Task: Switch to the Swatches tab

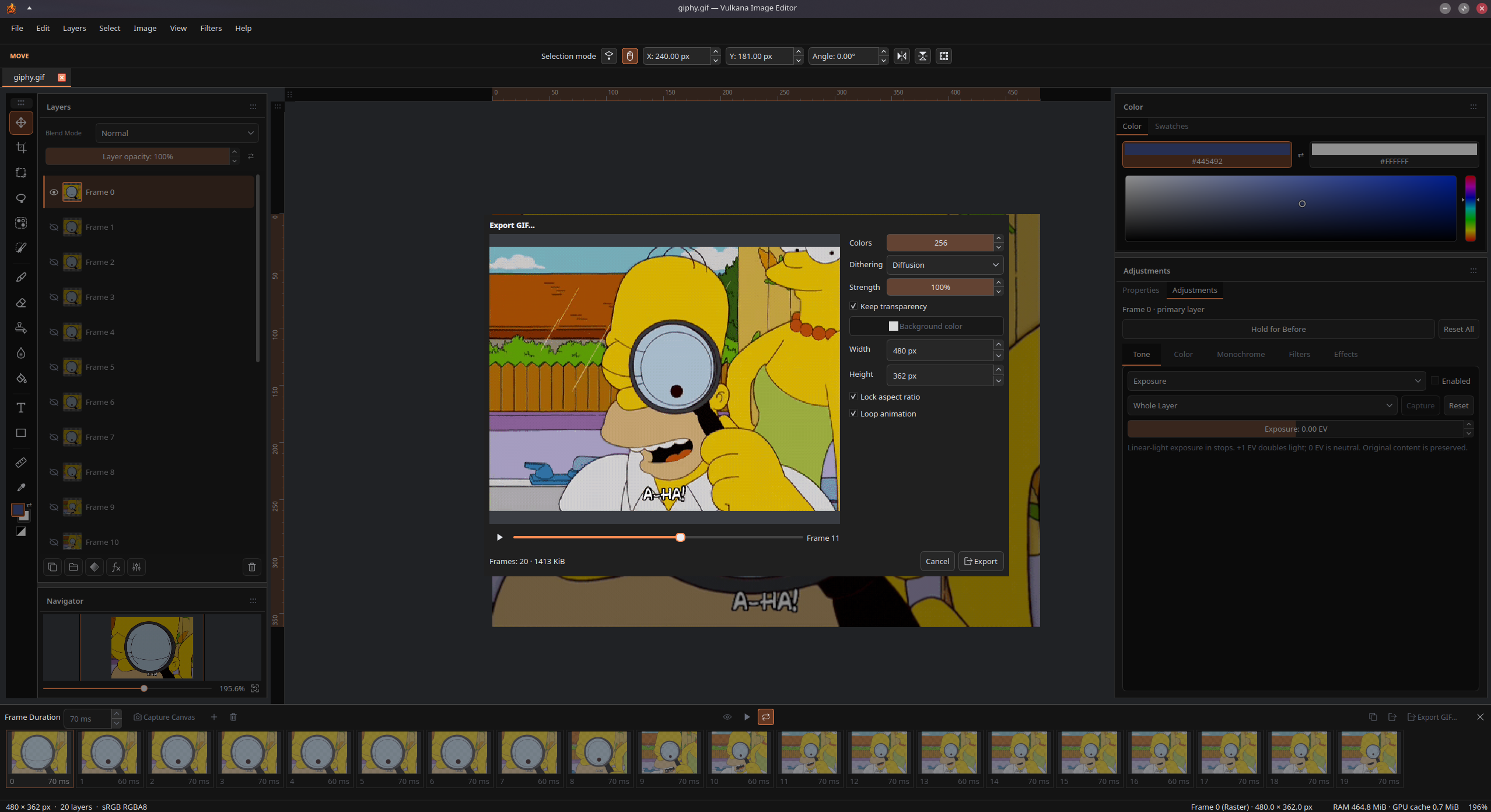Action: pyautogui.click(x=1171, y=126)
